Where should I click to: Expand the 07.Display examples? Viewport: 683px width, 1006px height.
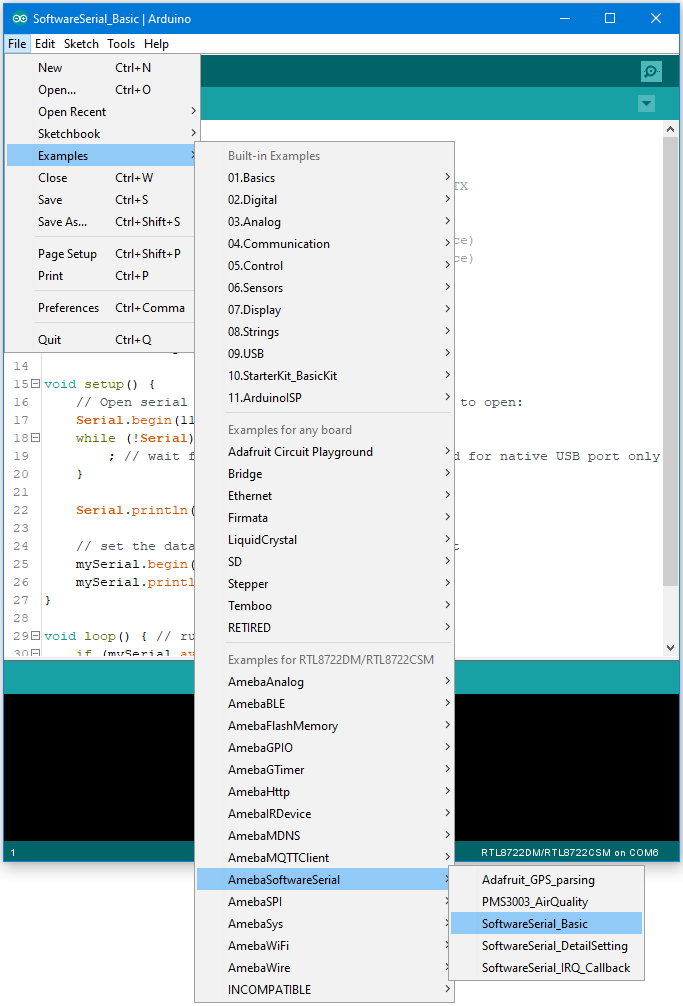pyautogui.click(x=325, y=310)
